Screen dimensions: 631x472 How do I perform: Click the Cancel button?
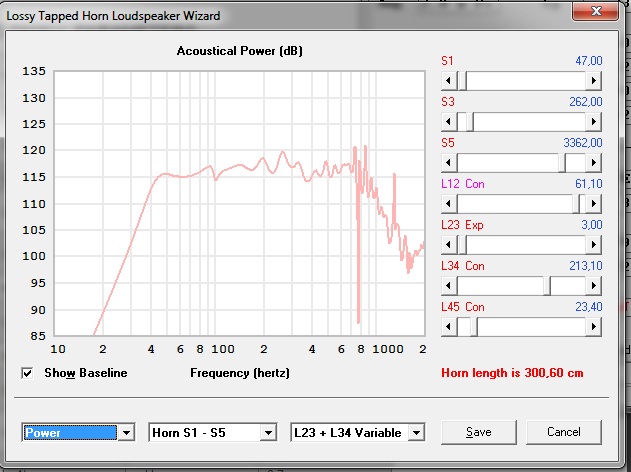pos(563,432)
